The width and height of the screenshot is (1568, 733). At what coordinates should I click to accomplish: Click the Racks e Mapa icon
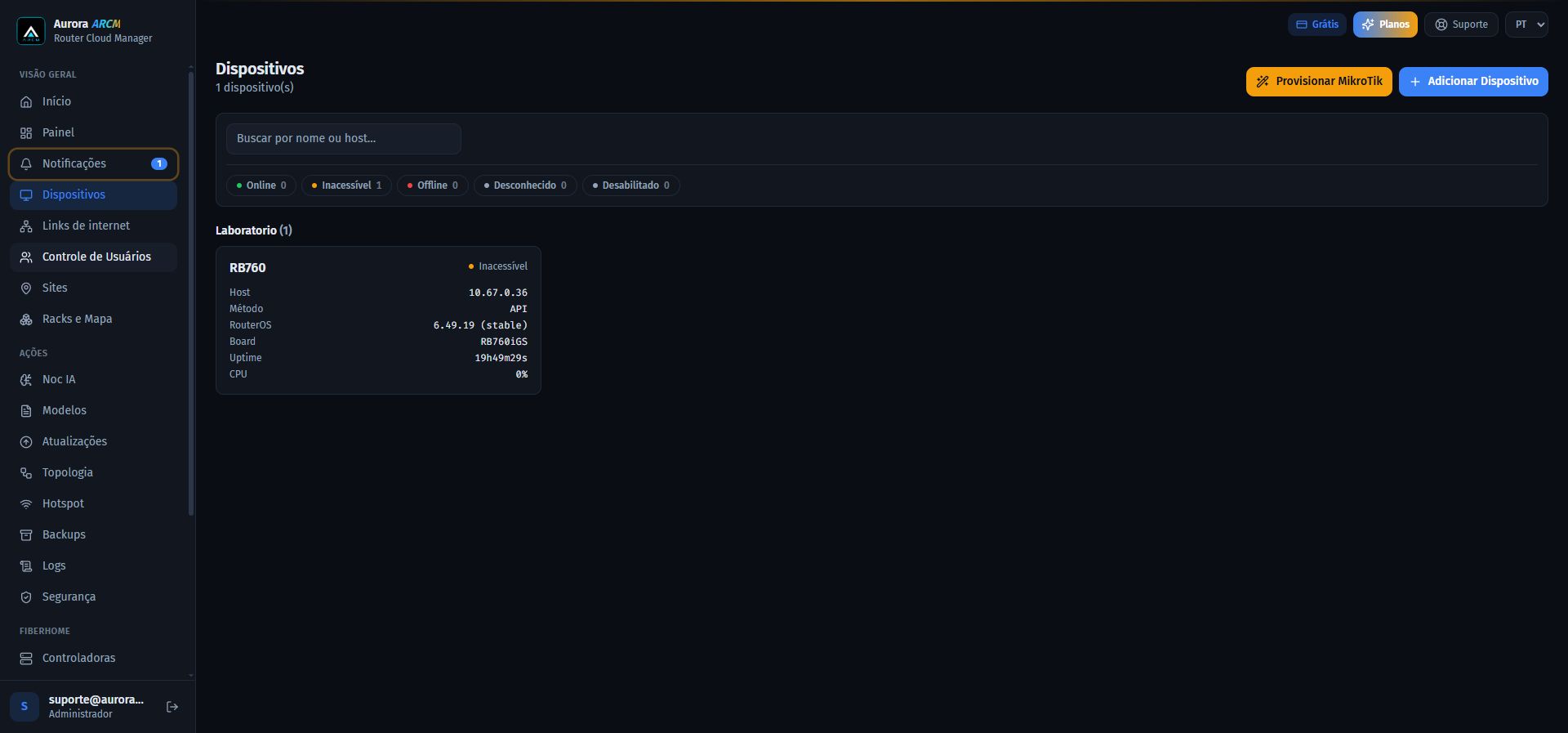26,320
